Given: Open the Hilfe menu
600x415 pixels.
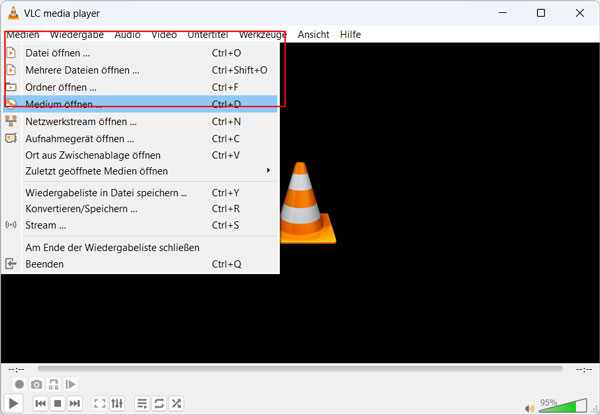Looking at the screenshot, I should pos(350,34).
